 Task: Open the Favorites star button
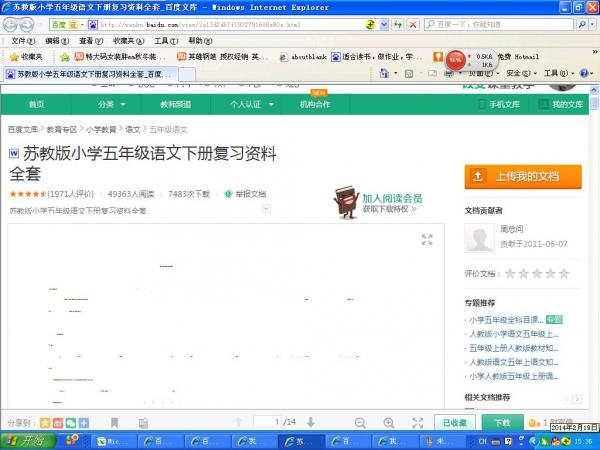(x=26, y=57)
